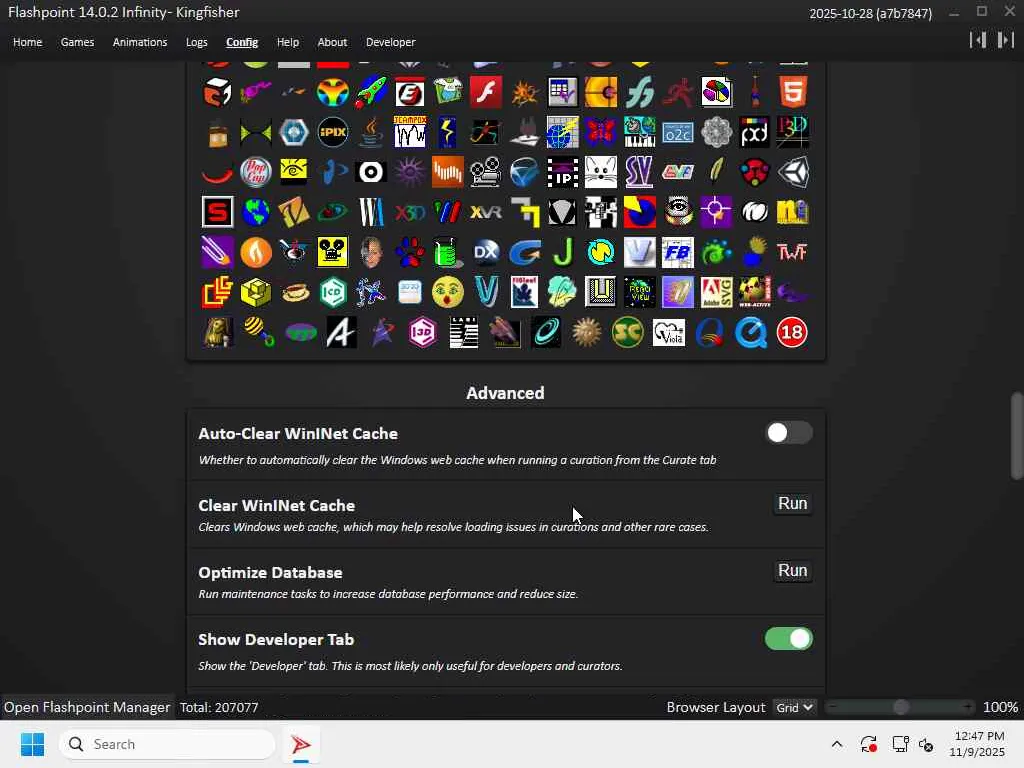This screenshot has width=1024, height=768.
Task: Click the Windows taskbar Search box
Action: (x=167, y=744)
